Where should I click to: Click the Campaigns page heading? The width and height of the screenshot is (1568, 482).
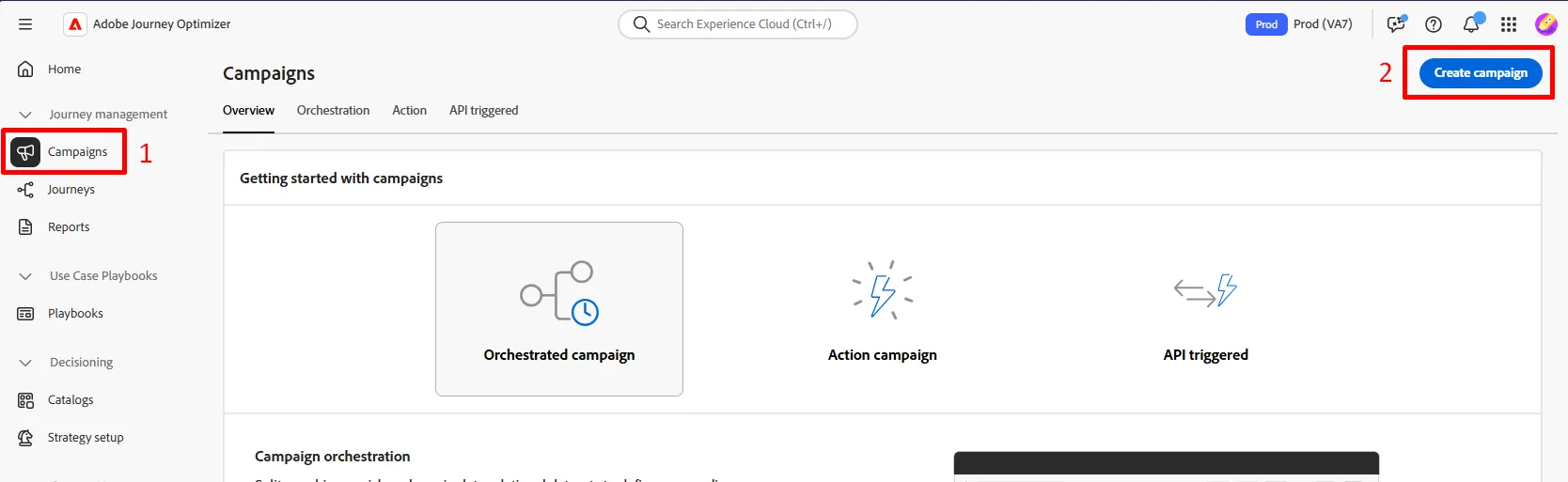(269, 73)
